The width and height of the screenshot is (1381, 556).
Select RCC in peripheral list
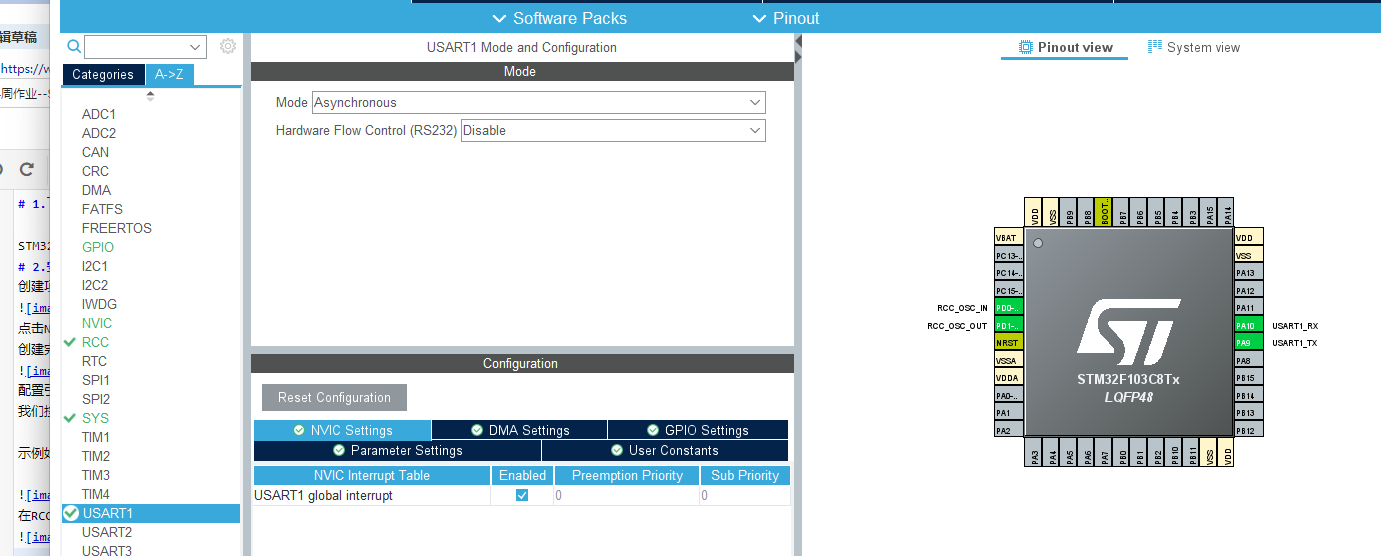(x=96, y=342)
